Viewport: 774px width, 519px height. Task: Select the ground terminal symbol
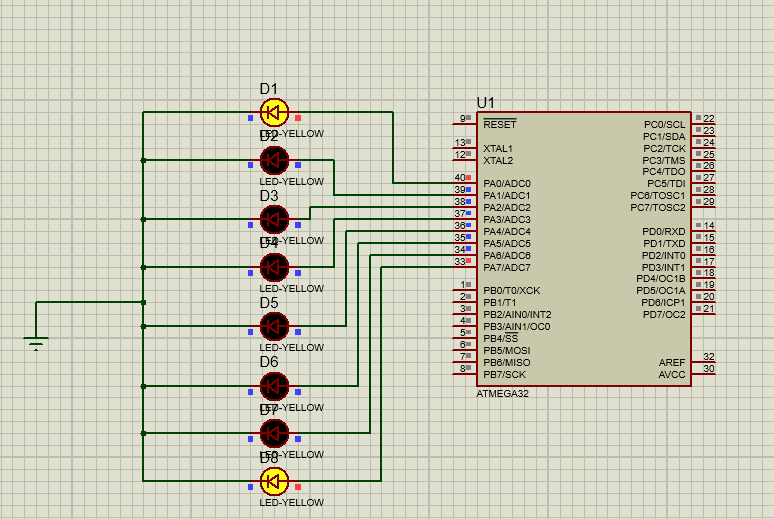click(x=36, y=343)
